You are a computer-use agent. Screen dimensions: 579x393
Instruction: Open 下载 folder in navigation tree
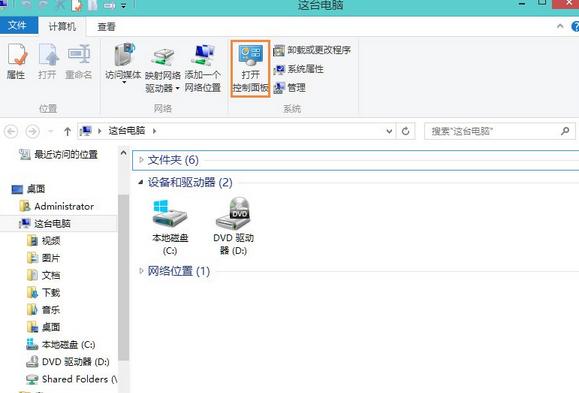tap(44, 293)
